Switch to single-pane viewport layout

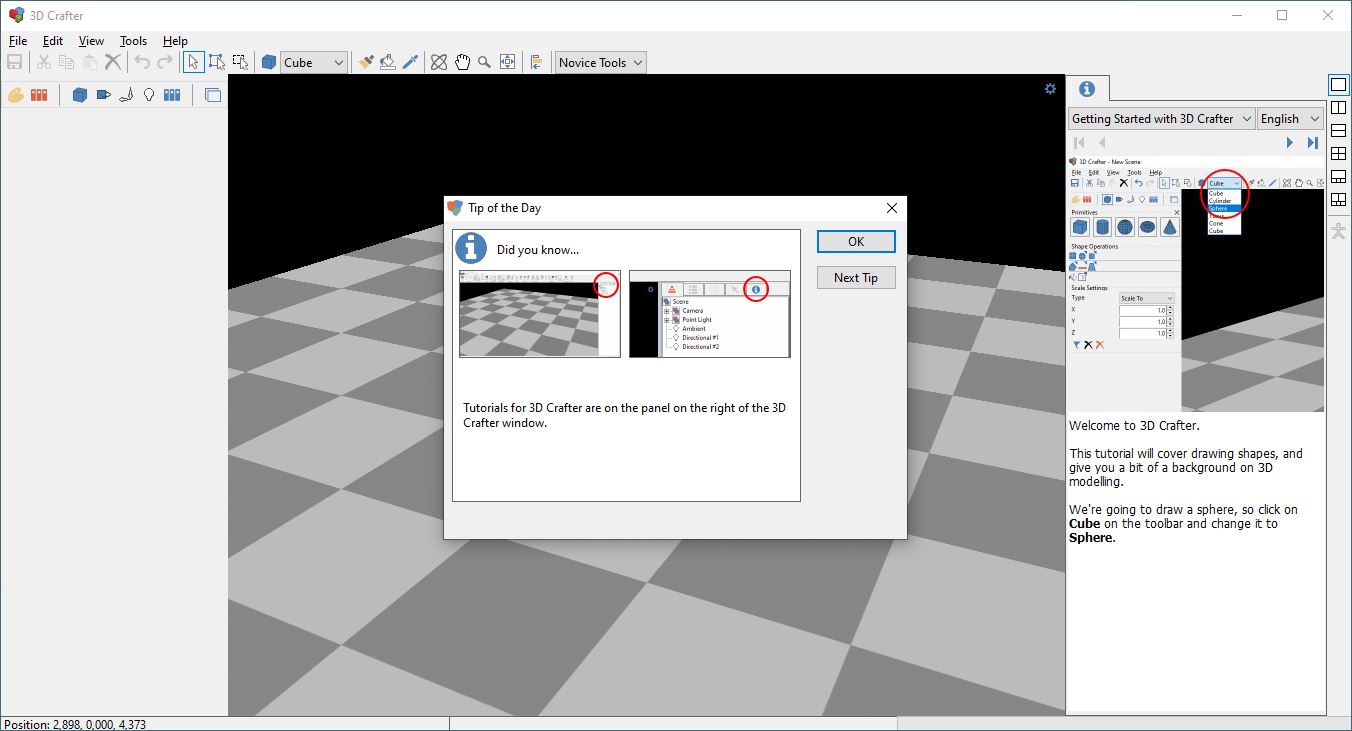(1339, 85)
